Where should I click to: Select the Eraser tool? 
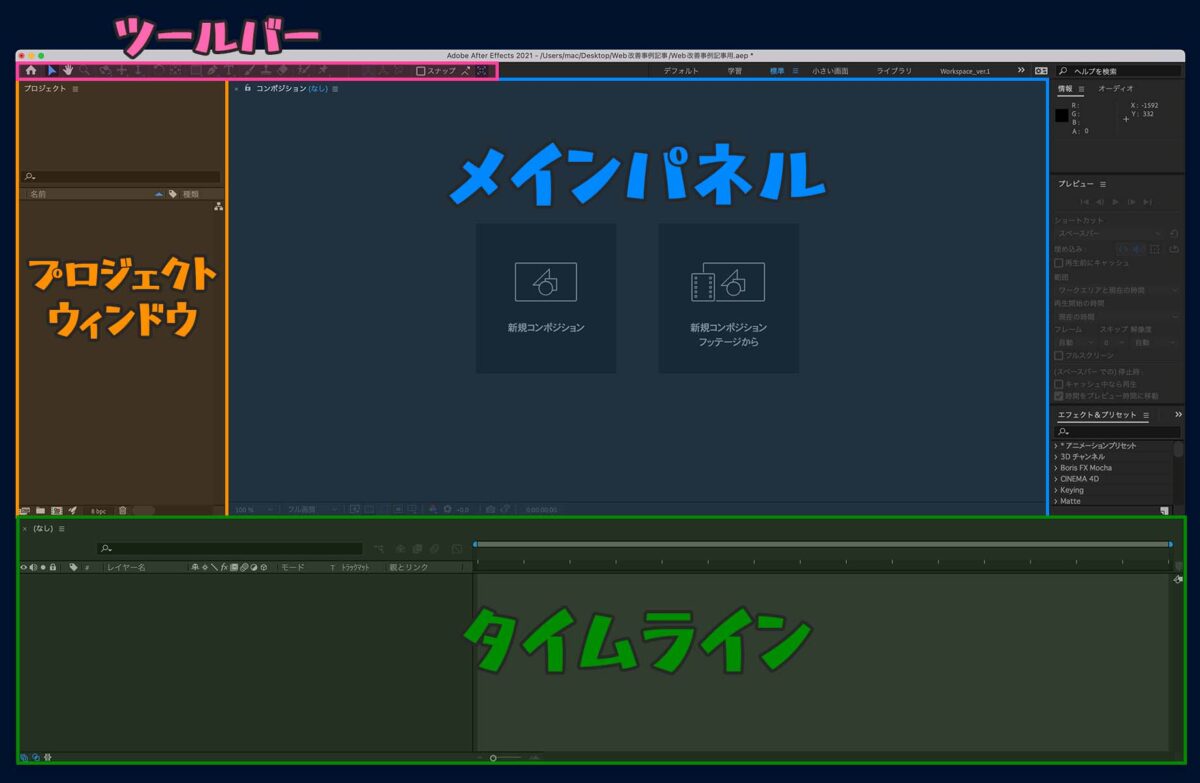pos(283,71)
